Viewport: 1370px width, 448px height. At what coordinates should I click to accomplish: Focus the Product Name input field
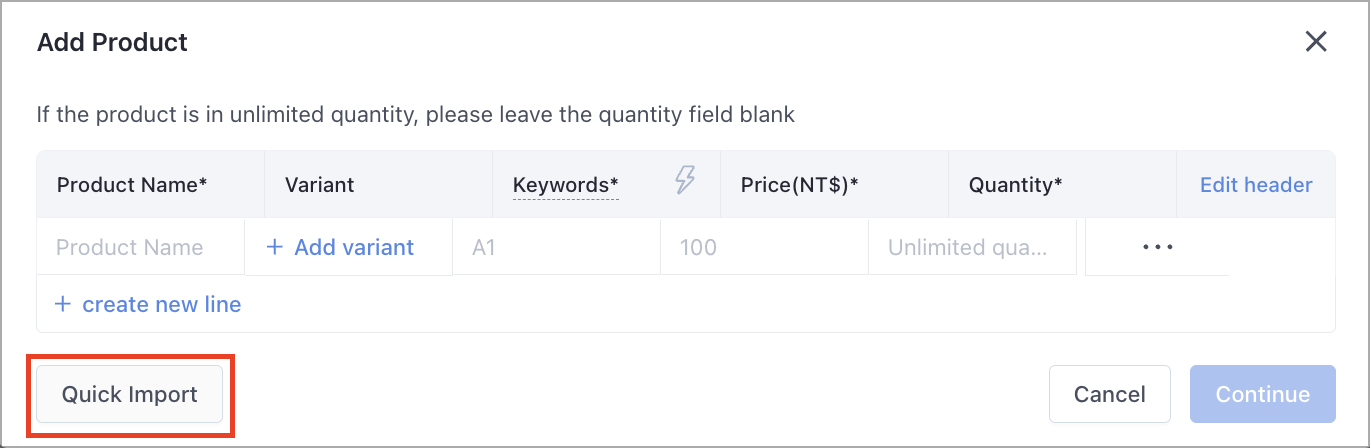pos(140,247)
